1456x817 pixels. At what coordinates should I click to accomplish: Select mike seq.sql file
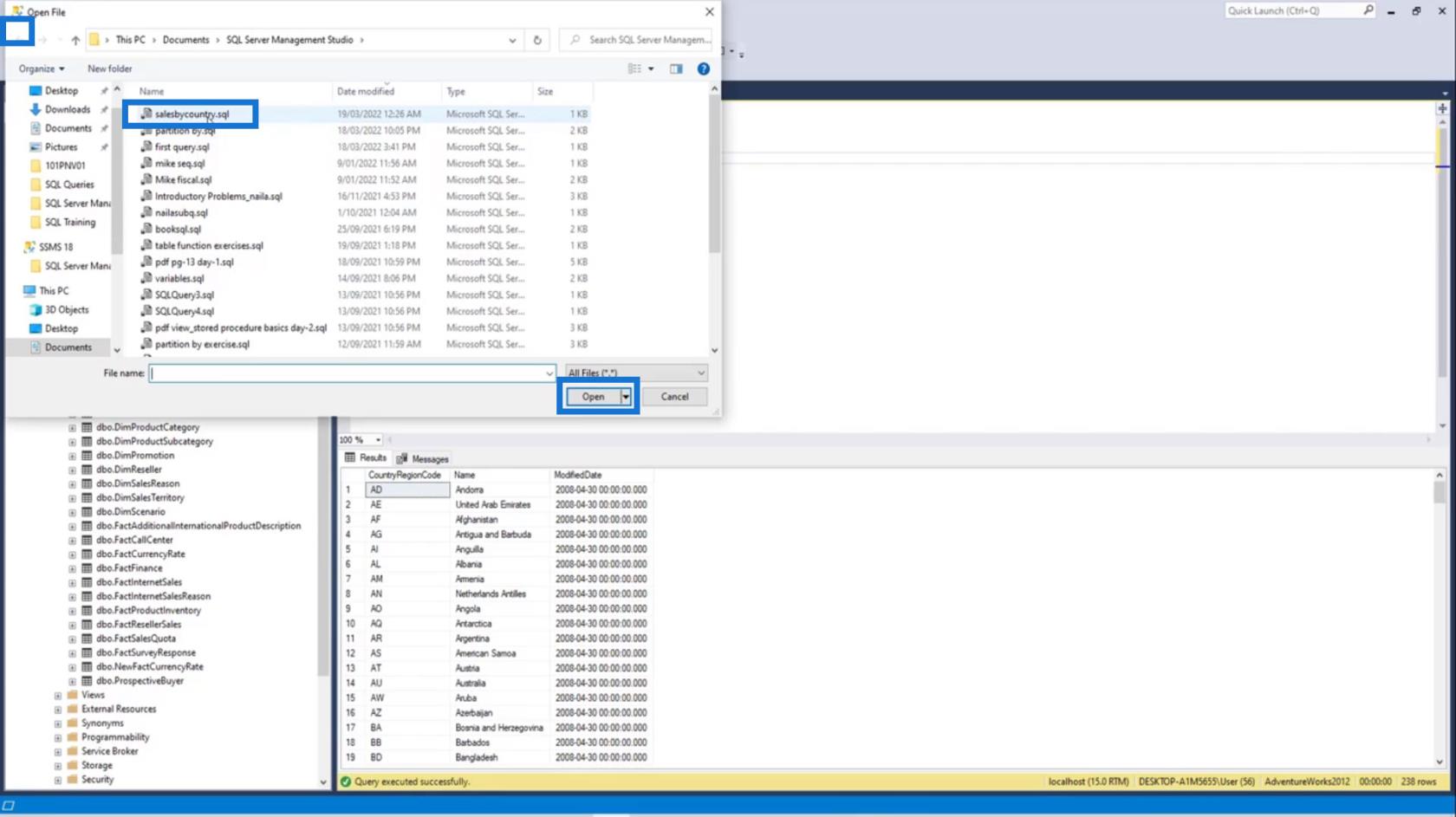179,164
